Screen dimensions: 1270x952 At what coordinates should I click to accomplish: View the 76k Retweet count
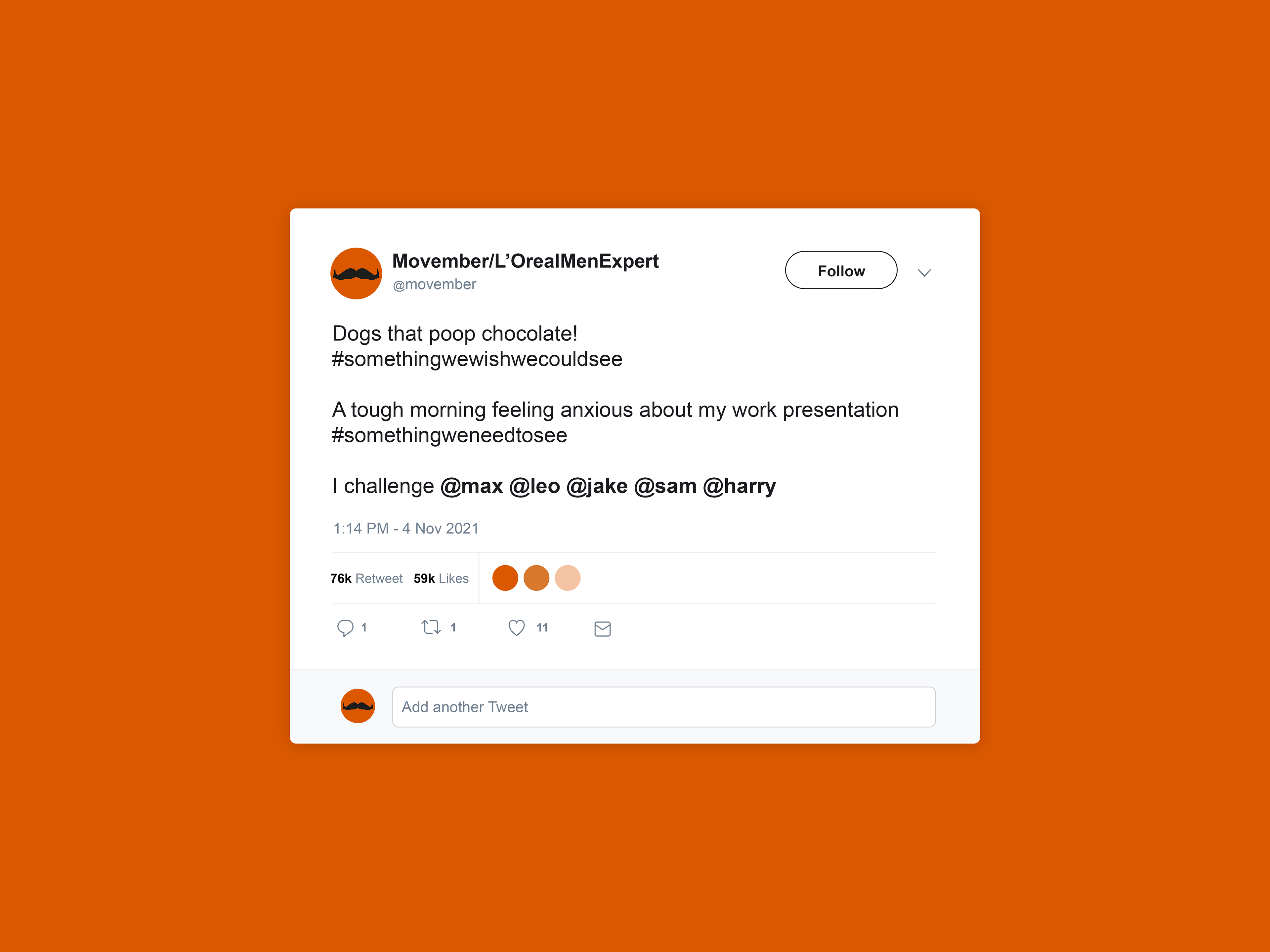(x=366, y=578)
